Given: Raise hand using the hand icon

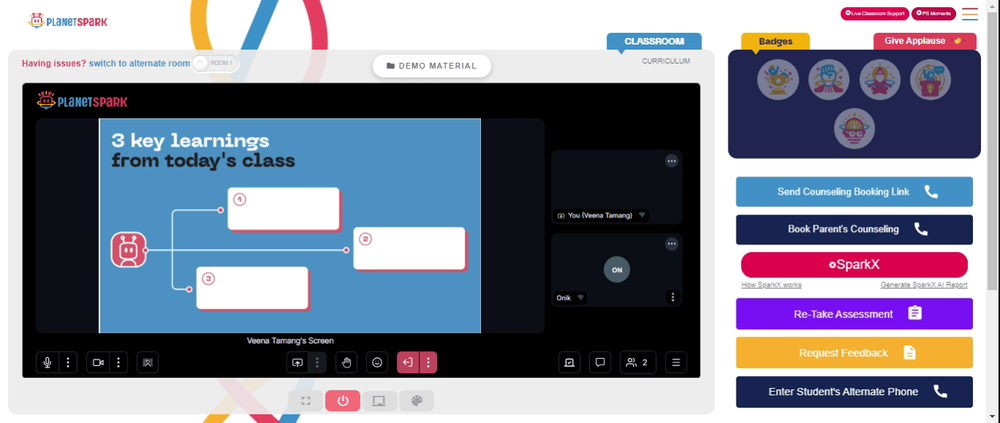Looking at the screenshot, I should click(346, 362).
